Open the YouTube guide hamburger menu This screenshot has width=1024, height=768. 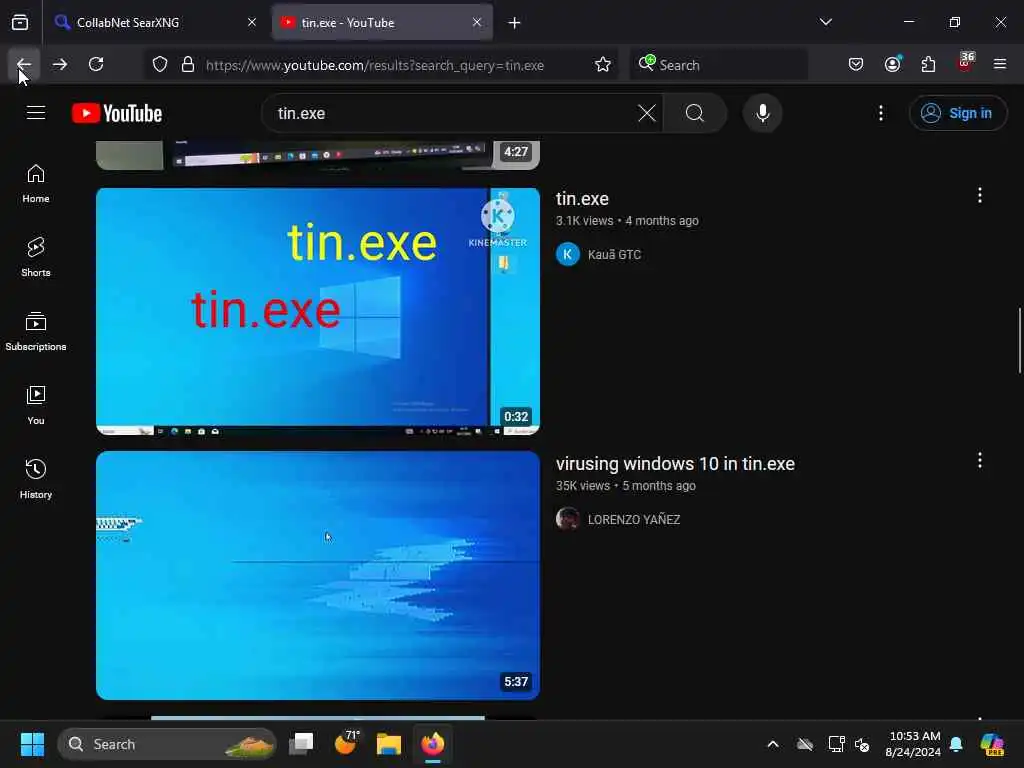pyautogui.click(x=36, y=113)
